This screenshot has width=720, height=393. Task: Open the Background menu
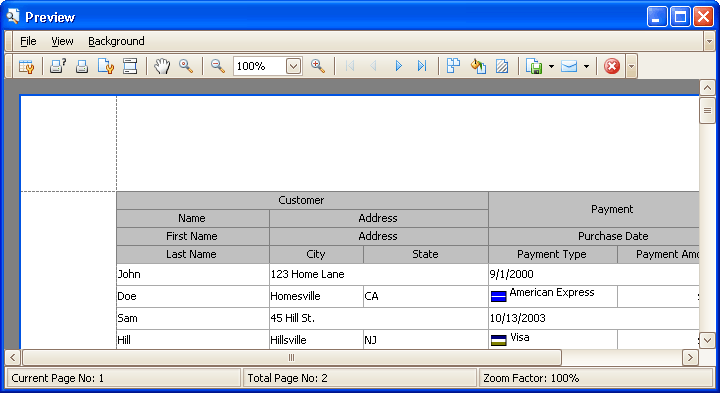coord(116,41)
